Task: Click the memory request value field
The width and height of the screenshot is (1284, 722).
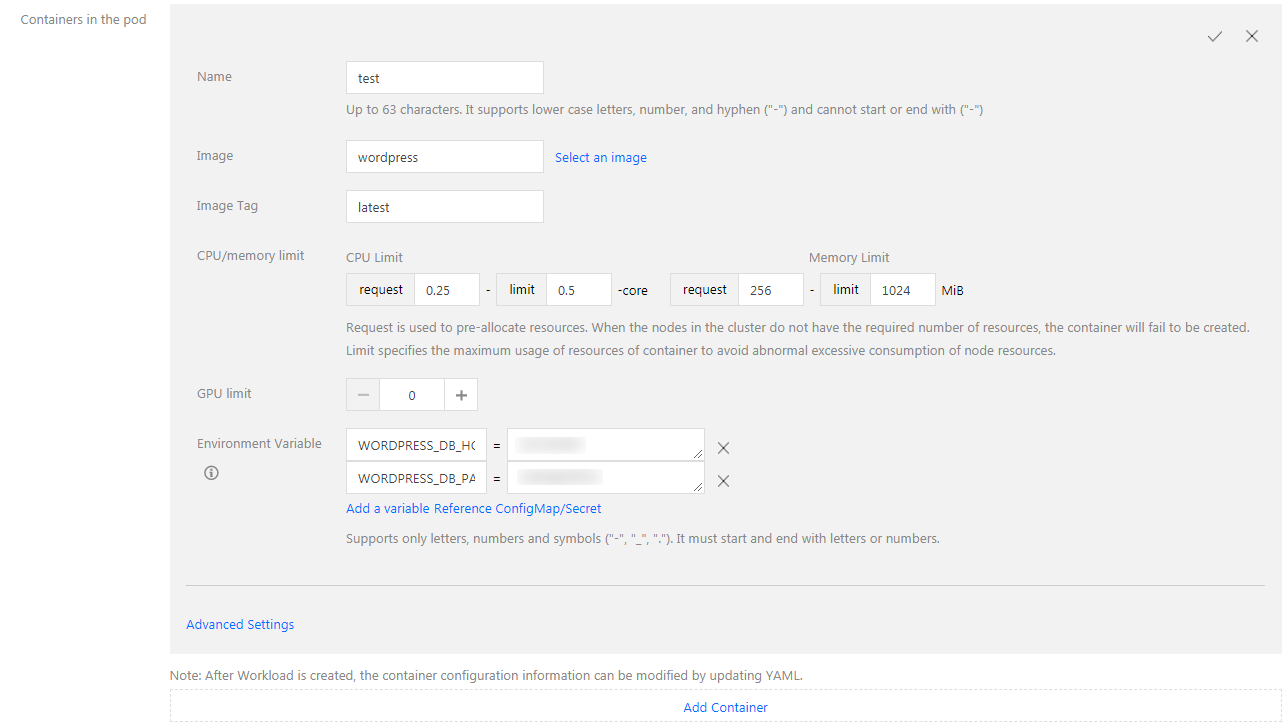Action: [x=770, y=290]
